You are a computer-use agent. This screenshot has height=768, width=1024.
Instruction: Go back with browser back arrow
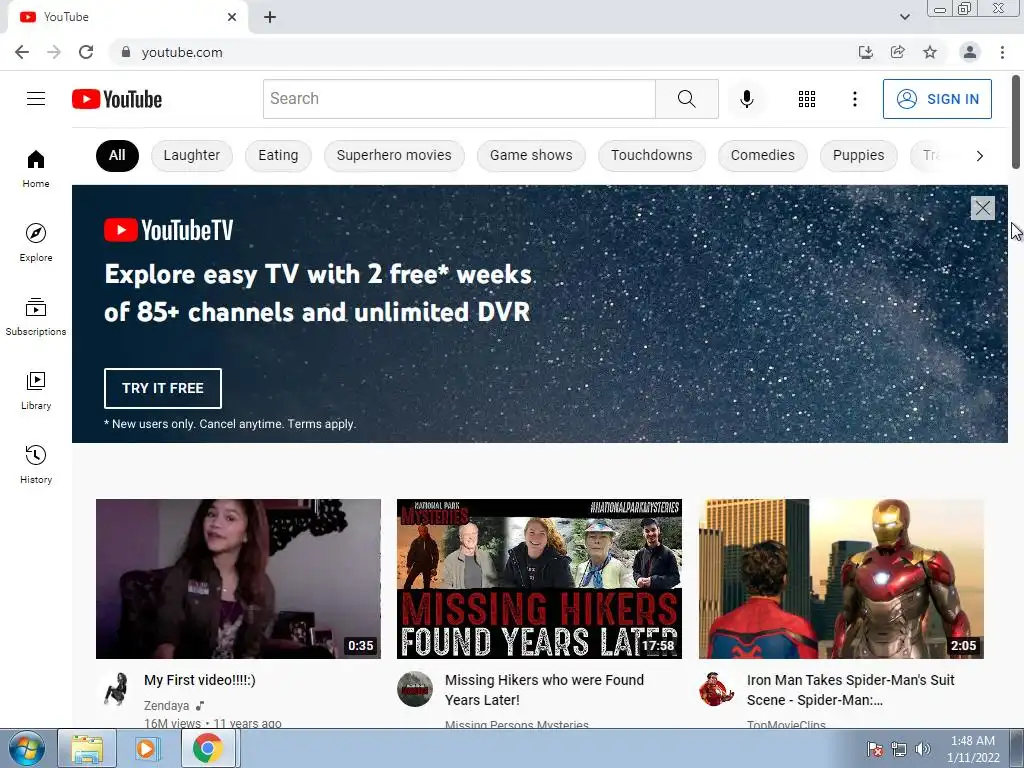[x=22, y=52]
